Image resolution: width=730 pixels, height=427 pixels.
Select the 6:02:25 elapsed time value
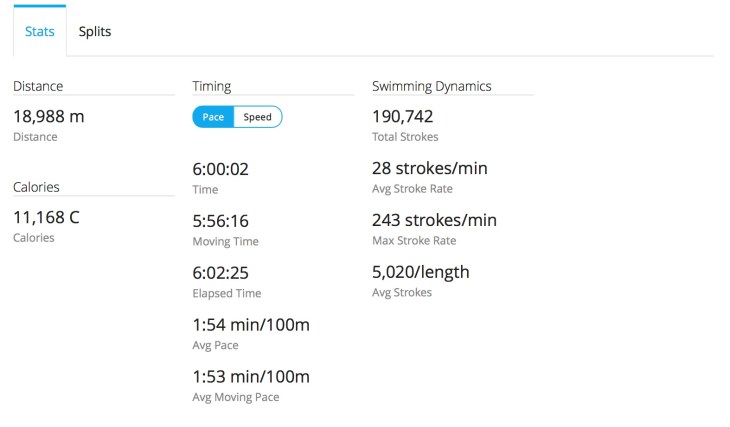pos(221,273)
